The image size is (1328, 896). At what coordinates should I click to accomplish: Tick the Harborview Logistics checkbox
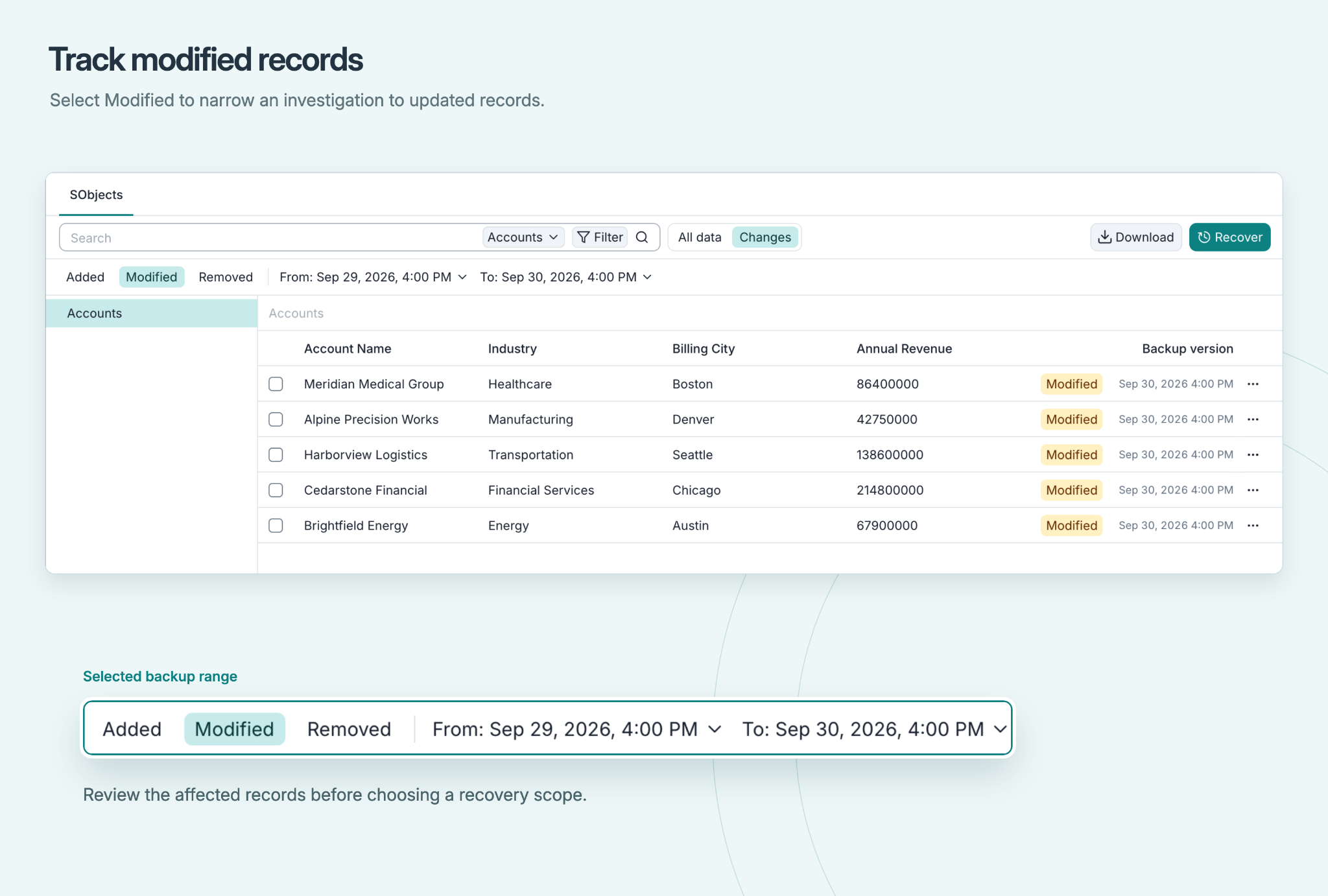(276, 454)
